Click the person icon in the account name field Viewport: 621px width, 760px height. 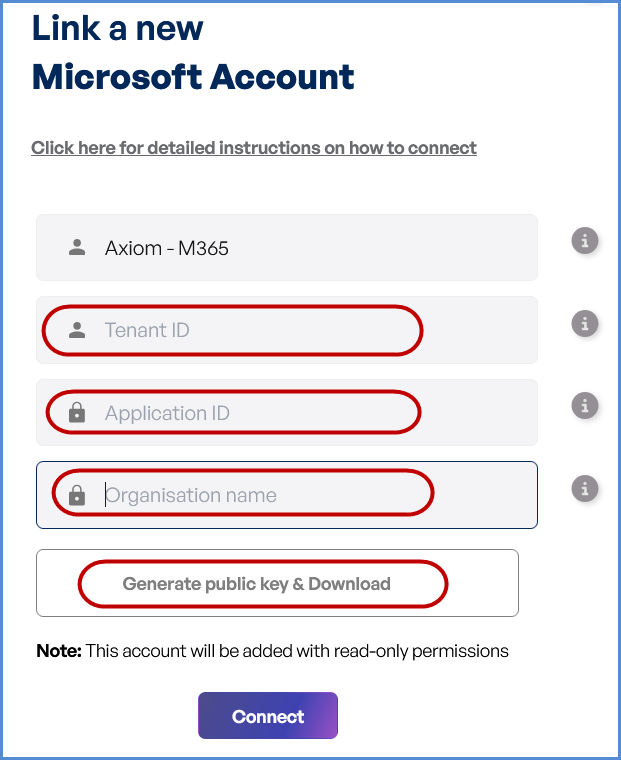click(x=77, y=247)
